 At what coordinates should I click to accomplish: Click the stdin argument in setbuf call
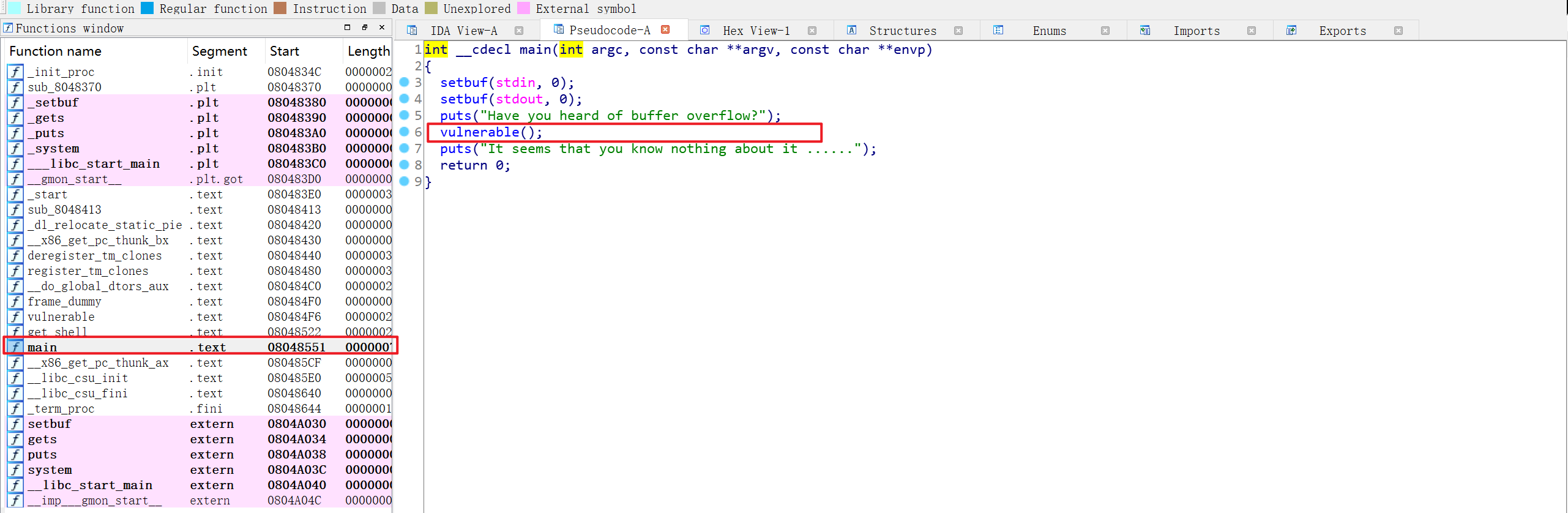point(515,83)
